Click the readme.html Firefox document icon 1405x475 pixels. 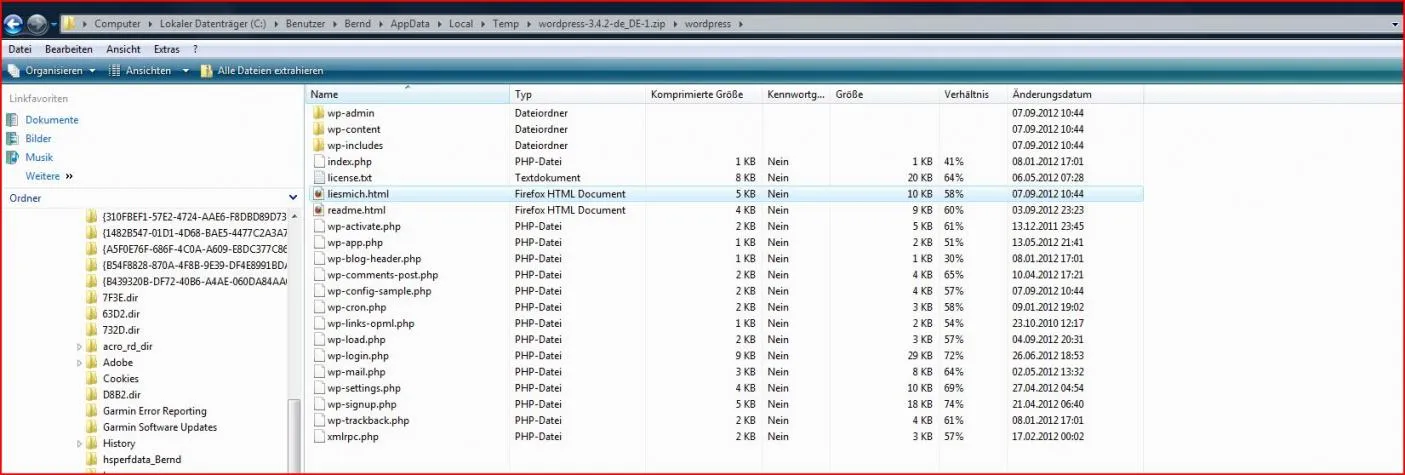[x=319, y=210]
